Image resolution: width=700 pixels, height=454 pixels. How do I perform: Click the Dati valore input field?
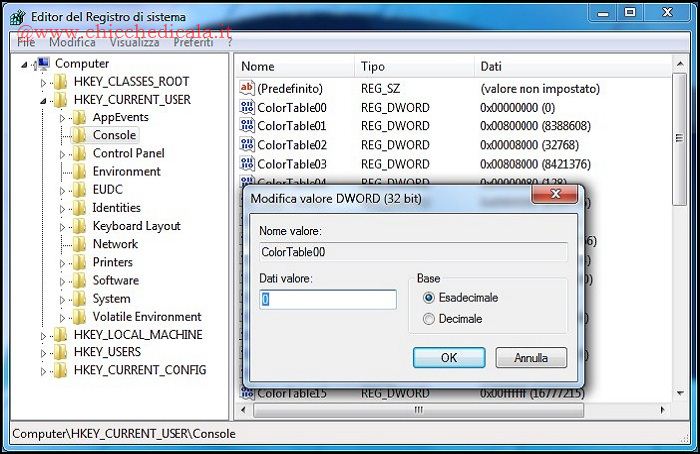point(328,299)
